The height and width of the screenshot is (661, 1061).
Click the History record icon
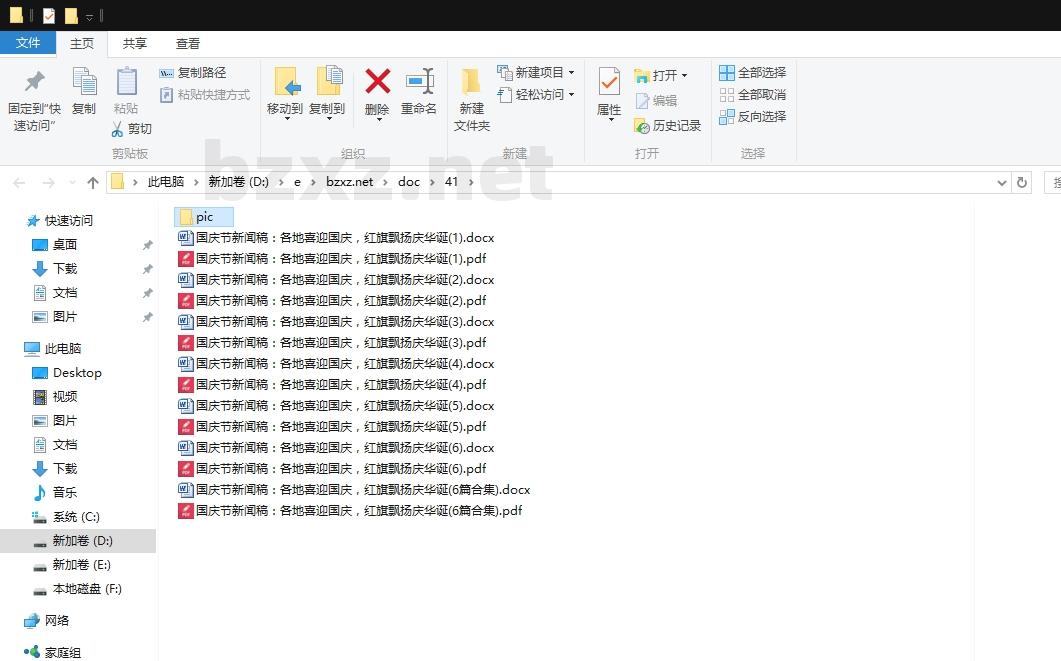(x=642, y=126)
